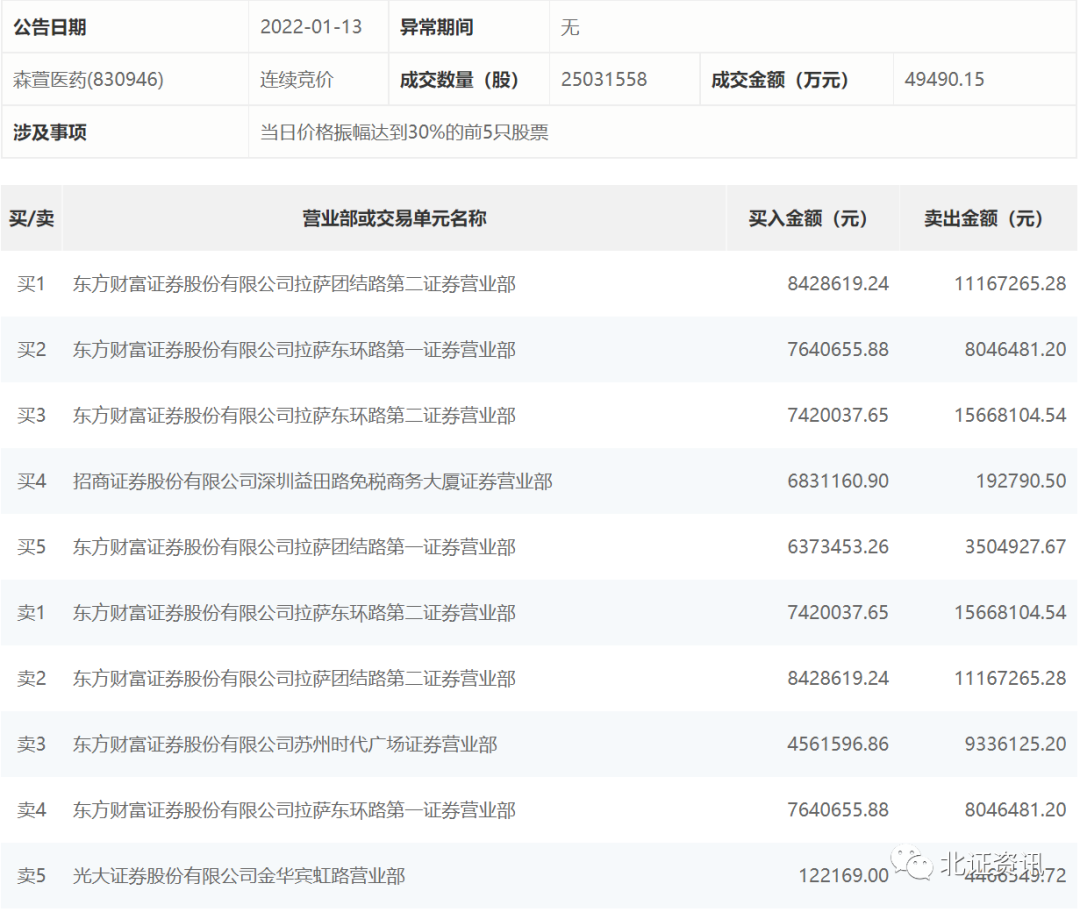This screenshot has height=912, width=1080.
Task: Select sell amount 15668104.54 in row 卖1
Action: click(1010, 612)
